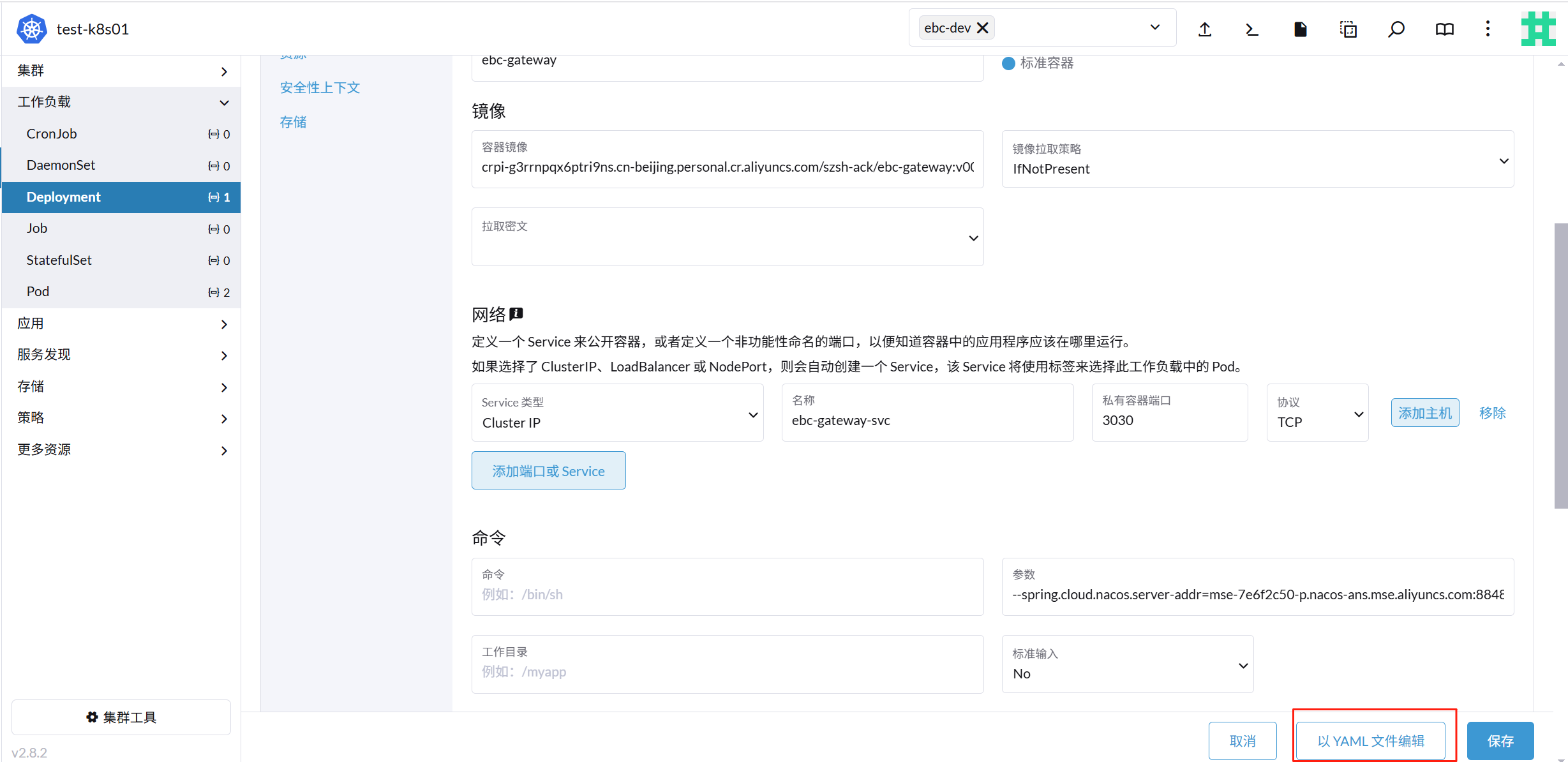This screenshot has width=1568, height=762.
Task: Open the 镜像拉取策略 IfNotPresent dropdown
Action: coord(1257,160)
